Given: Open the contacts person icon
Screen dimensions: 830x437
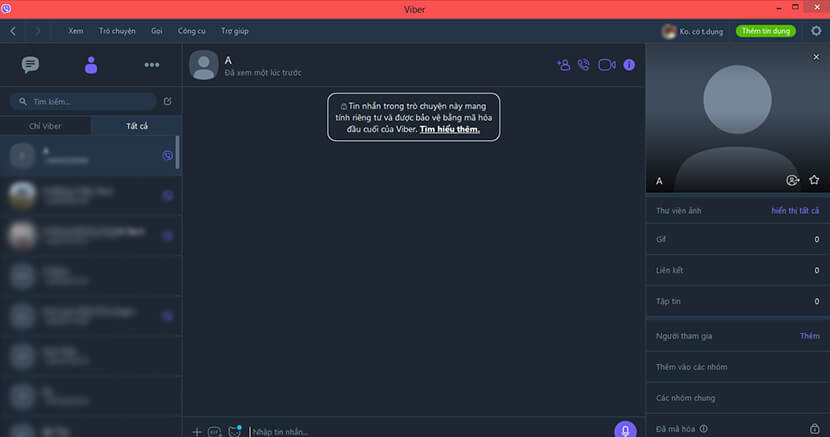Looking at the screenshot, I should tap(91, 65).
